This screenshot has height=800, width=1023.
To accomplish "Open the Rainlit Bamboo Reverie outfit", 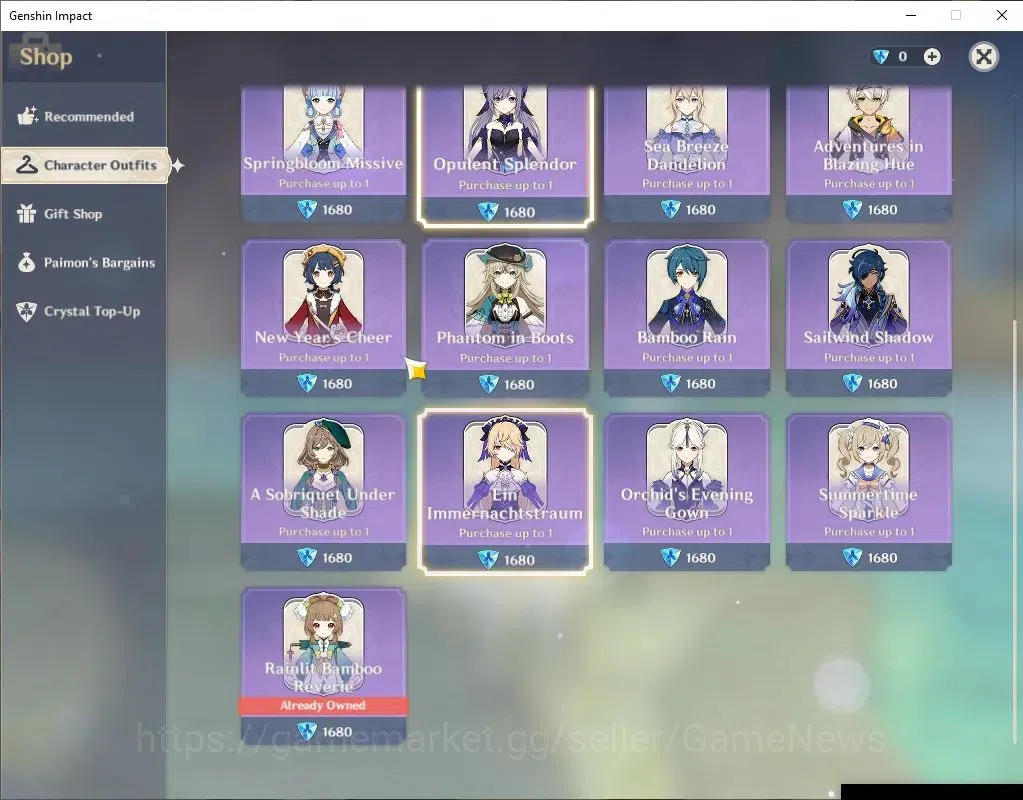I will coord(324,666).
